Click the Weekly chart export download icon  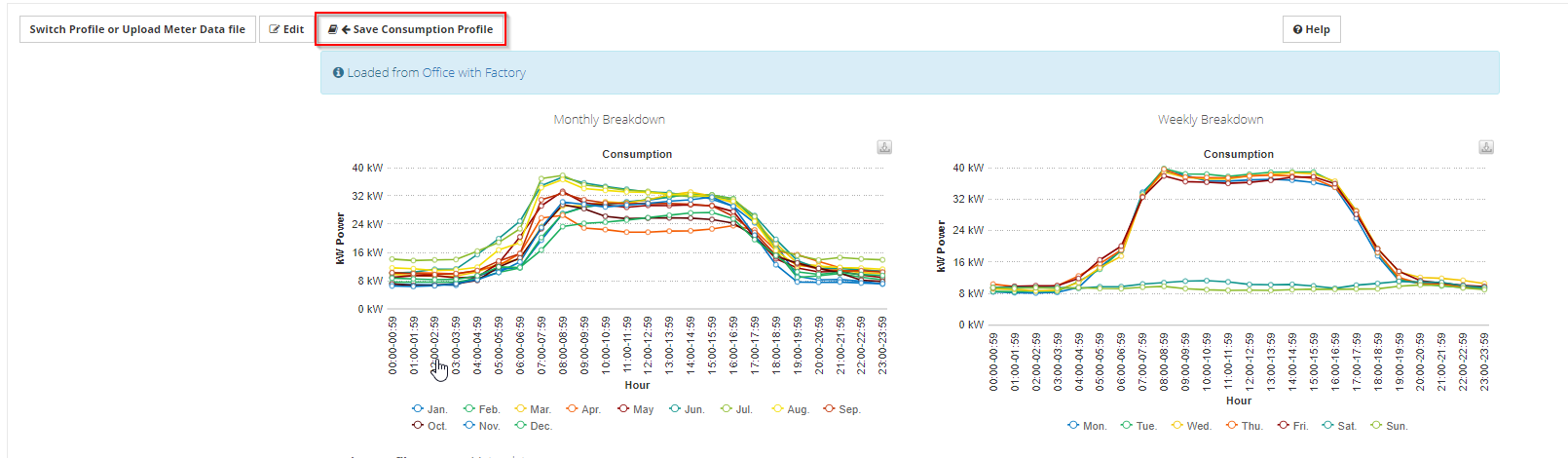tap(1486, 147)
